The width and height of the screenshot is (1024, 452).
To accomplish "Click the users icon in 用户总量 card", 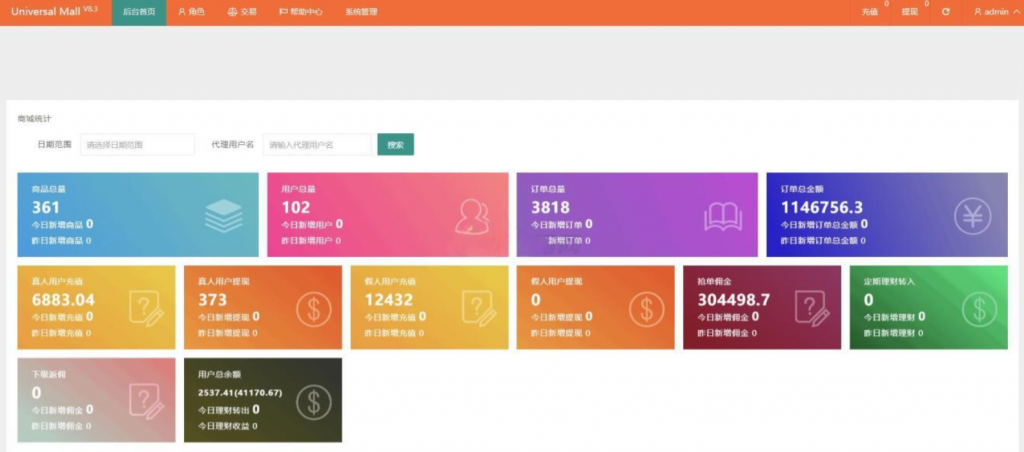I will pos(473,216).
